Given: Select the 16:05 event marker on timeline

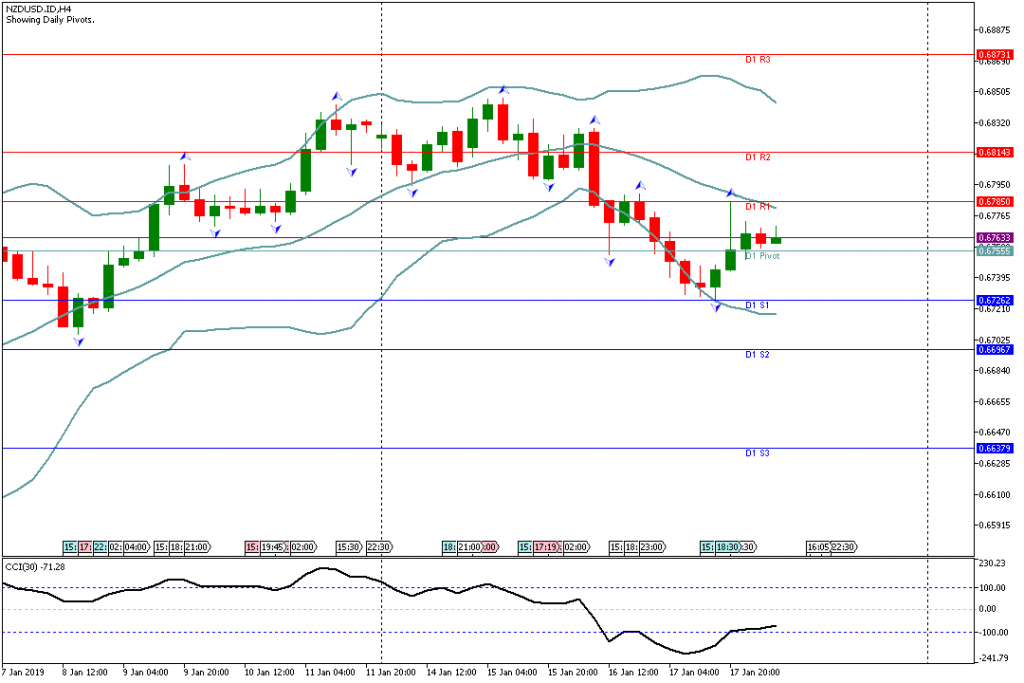Looking at the screenshot, I should (818, 547).
